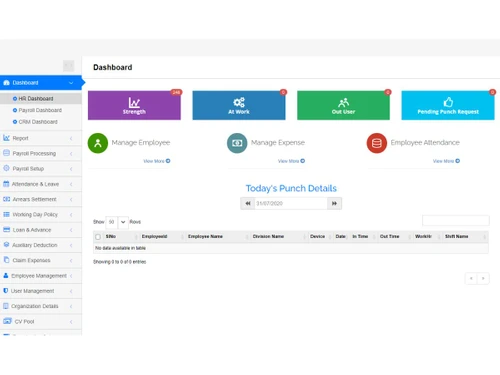Screen dimensions: 500x375
Task: Click the Employee Management person icon
Action: click(6, 275)
